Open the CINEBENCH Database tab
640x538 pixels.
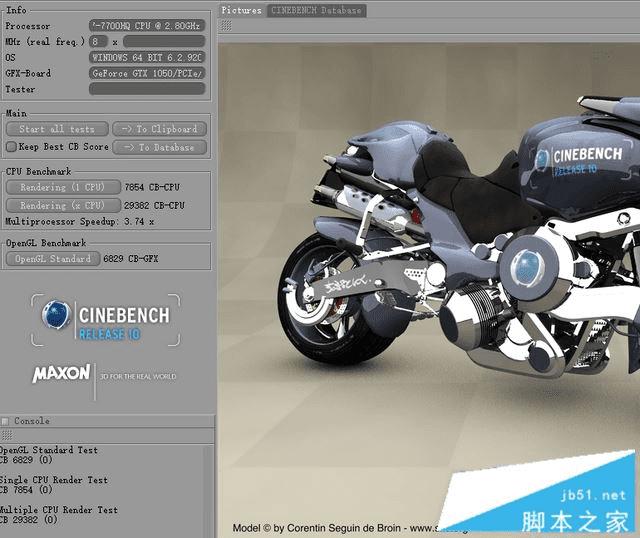click(316, 11)
